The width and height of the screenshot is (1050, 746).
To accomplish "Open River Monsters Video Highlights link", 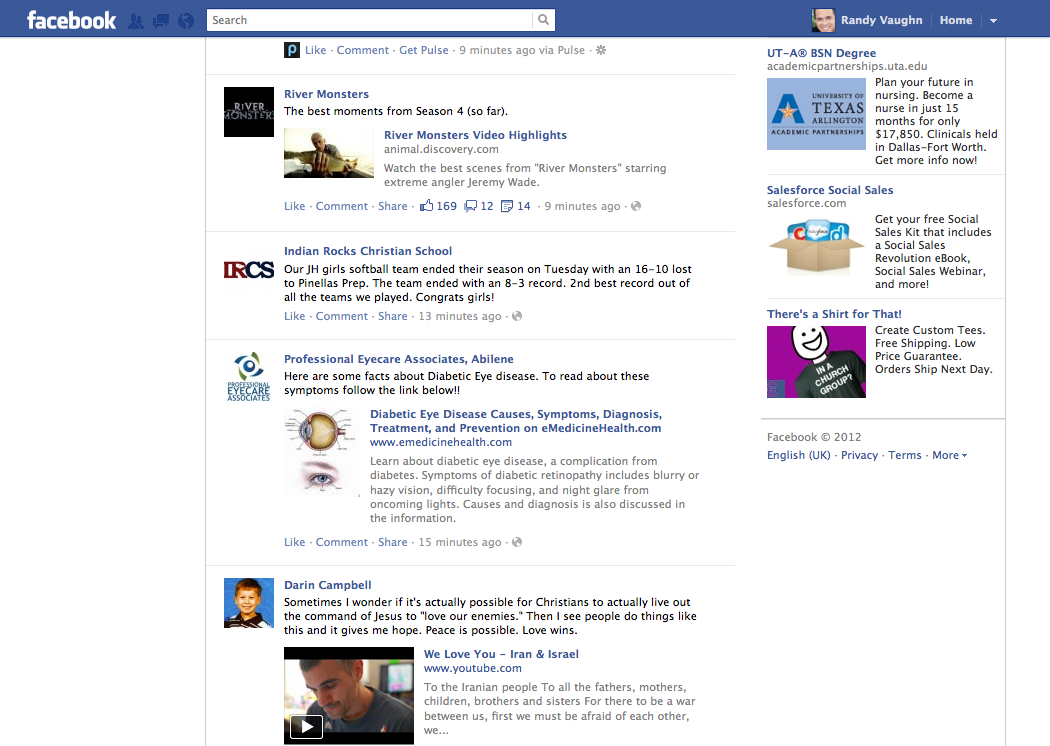I will click(x=475, y=135).
